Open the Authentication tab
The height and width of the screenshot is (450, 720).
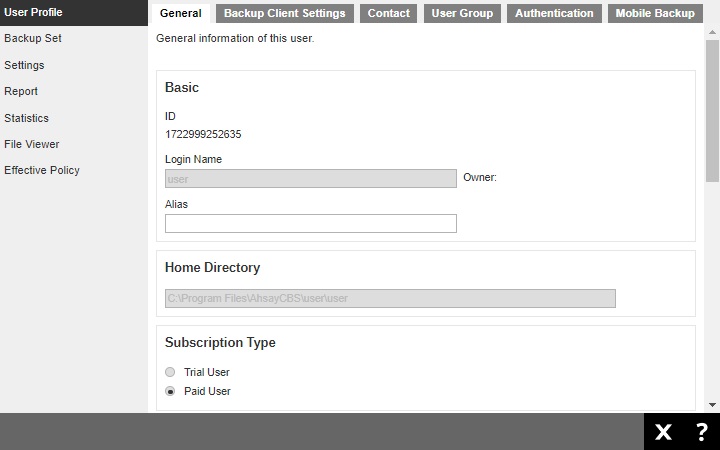554,13
